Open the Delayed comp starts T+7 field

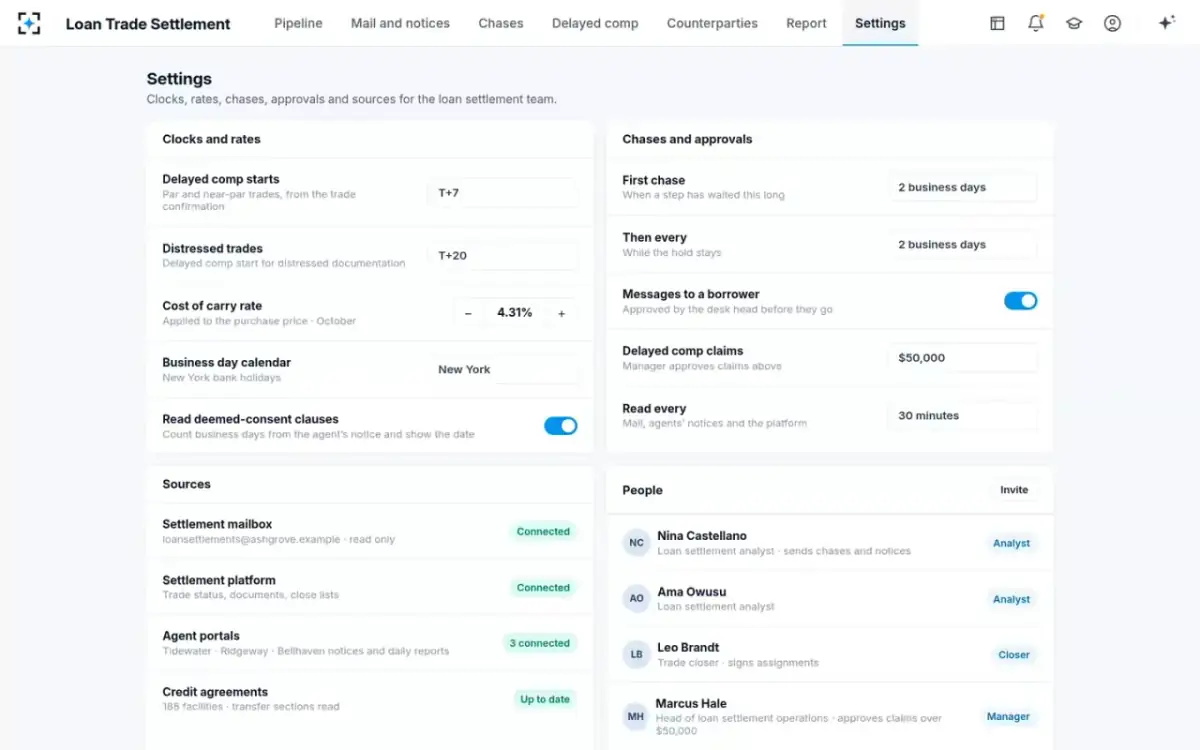[x=503, y=193]
